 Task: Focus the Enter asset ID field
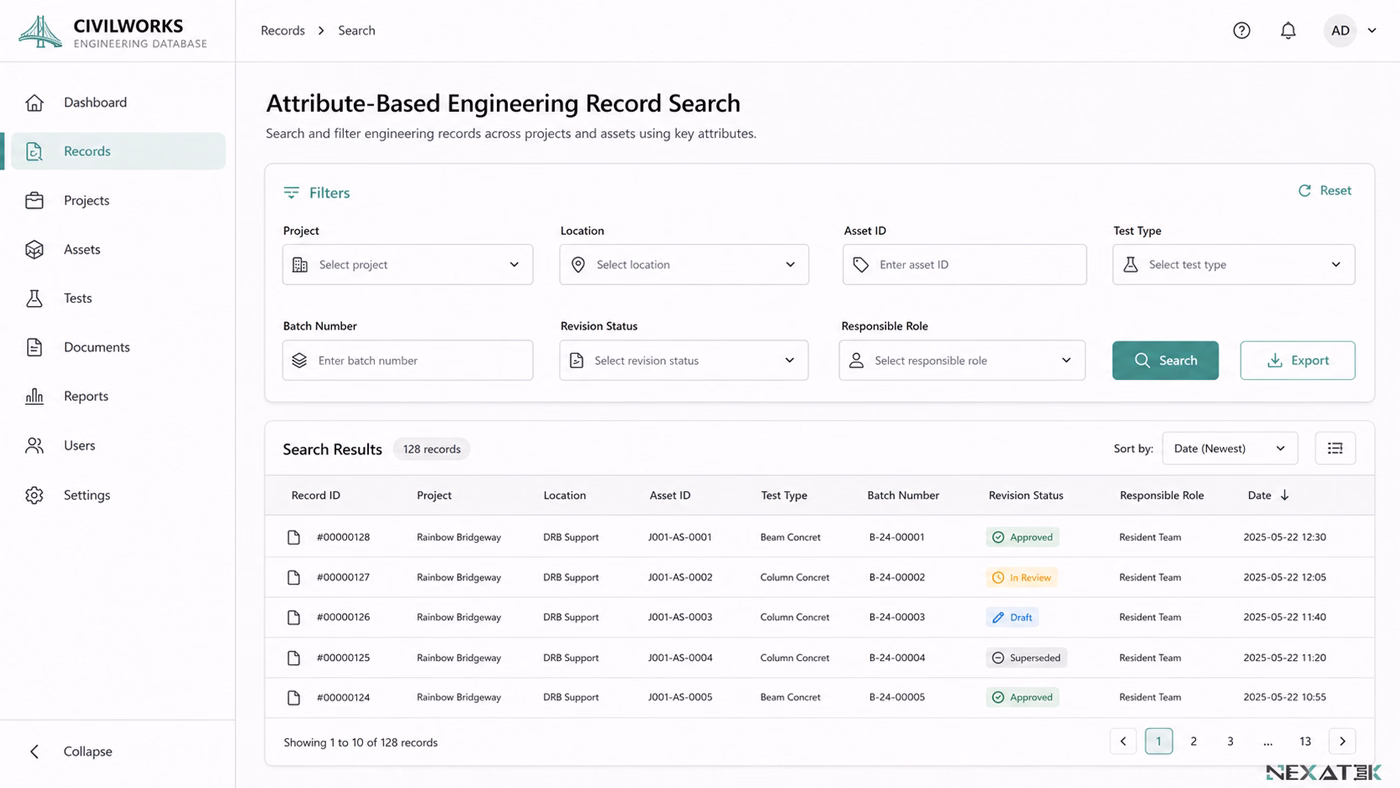pyautogui.click(x=964, y=265)
